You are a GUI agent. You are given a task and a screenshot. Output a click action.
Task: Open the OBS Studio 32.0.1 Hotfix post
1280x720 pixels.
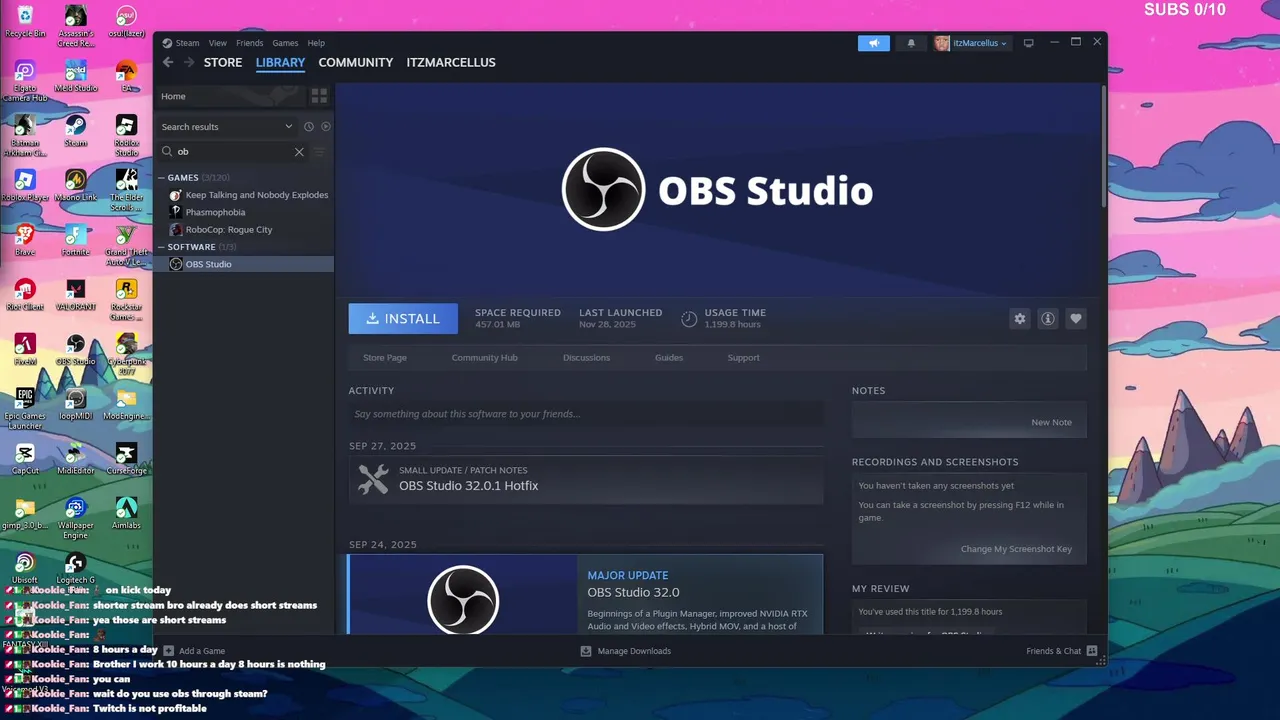586,479
